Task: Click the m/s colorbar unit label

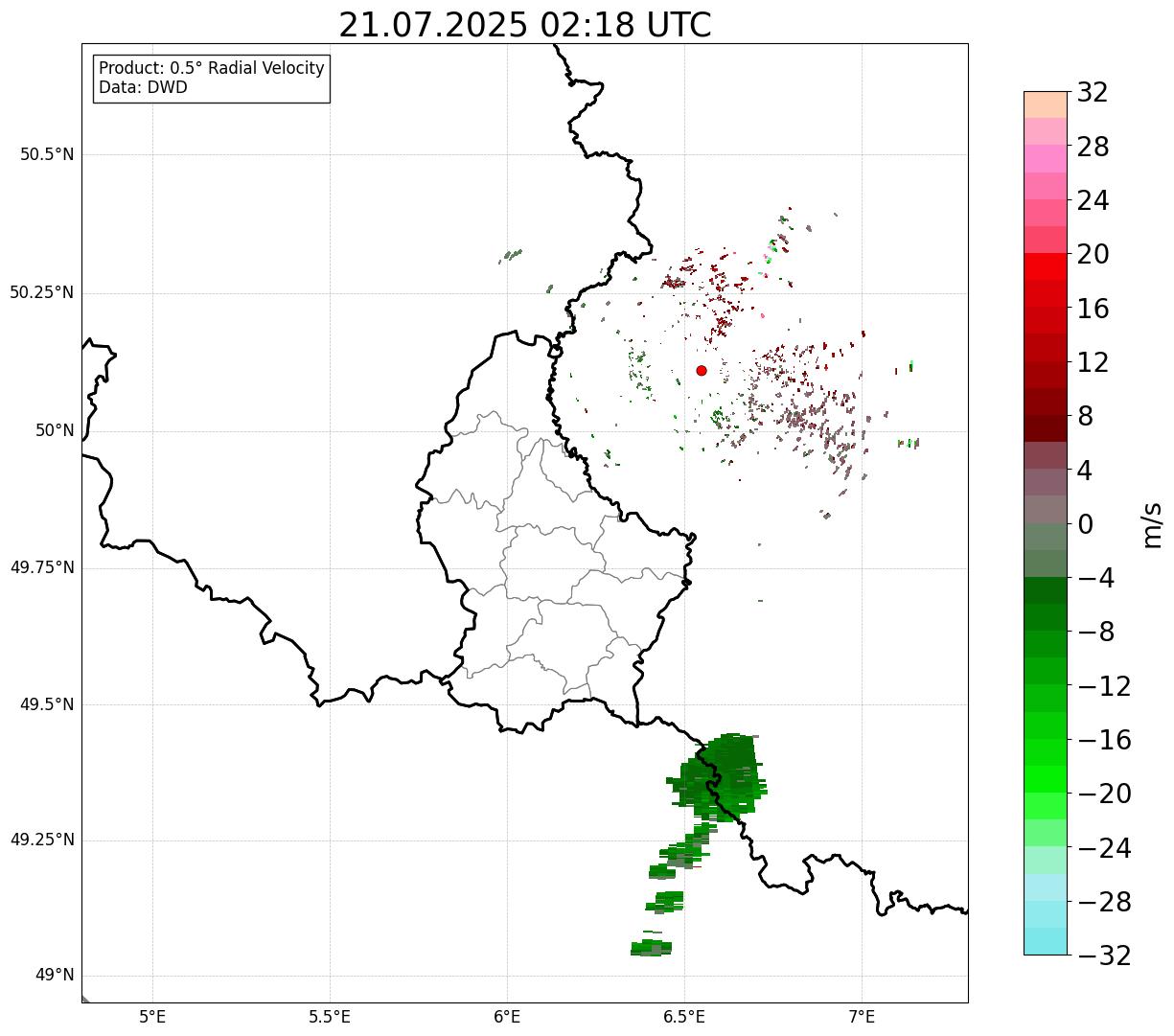Action: [1152, 524]
